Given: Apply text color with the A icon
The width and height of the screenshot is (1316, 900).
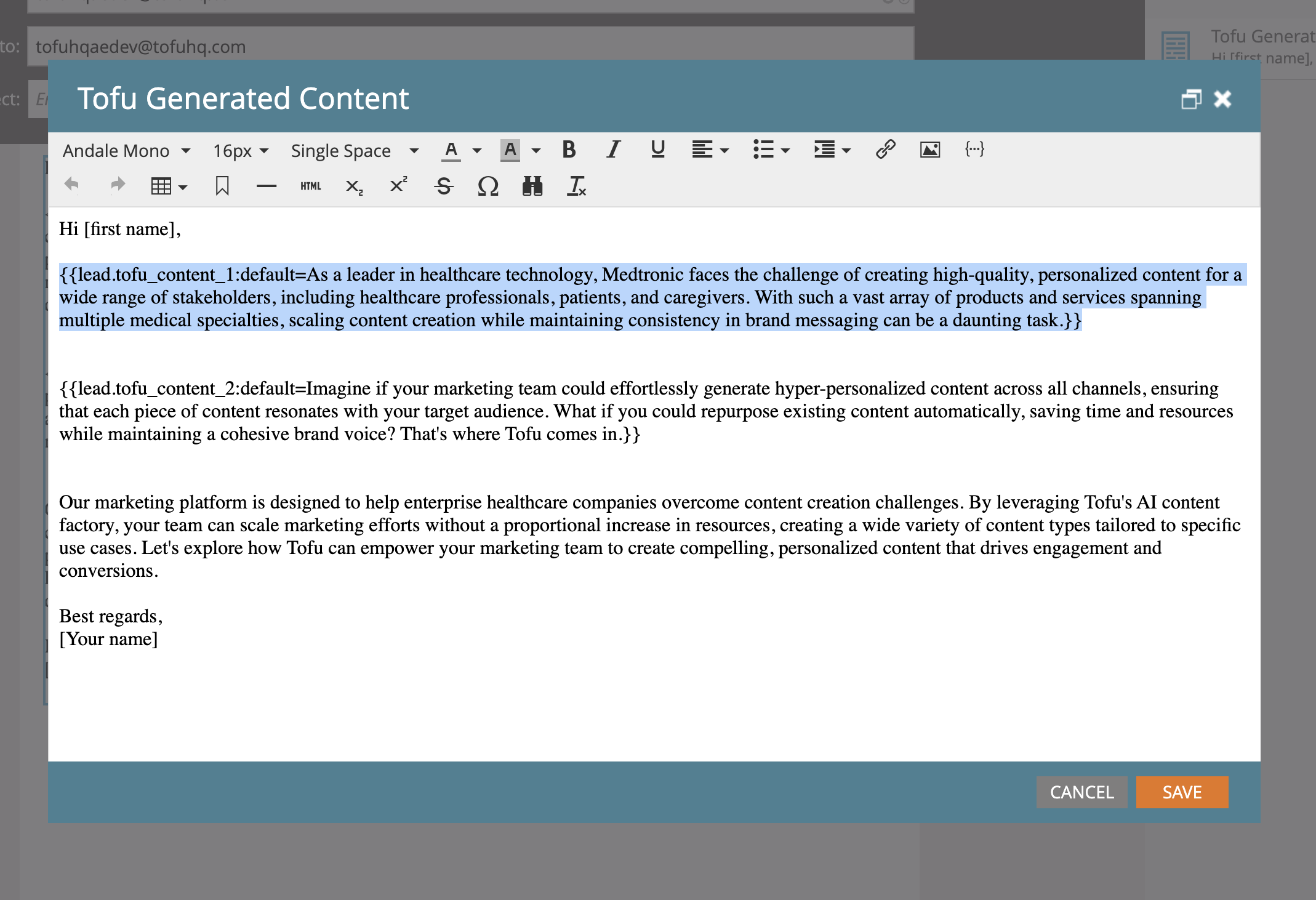Looking at the screenshot, I should click(x=451, y=150).
